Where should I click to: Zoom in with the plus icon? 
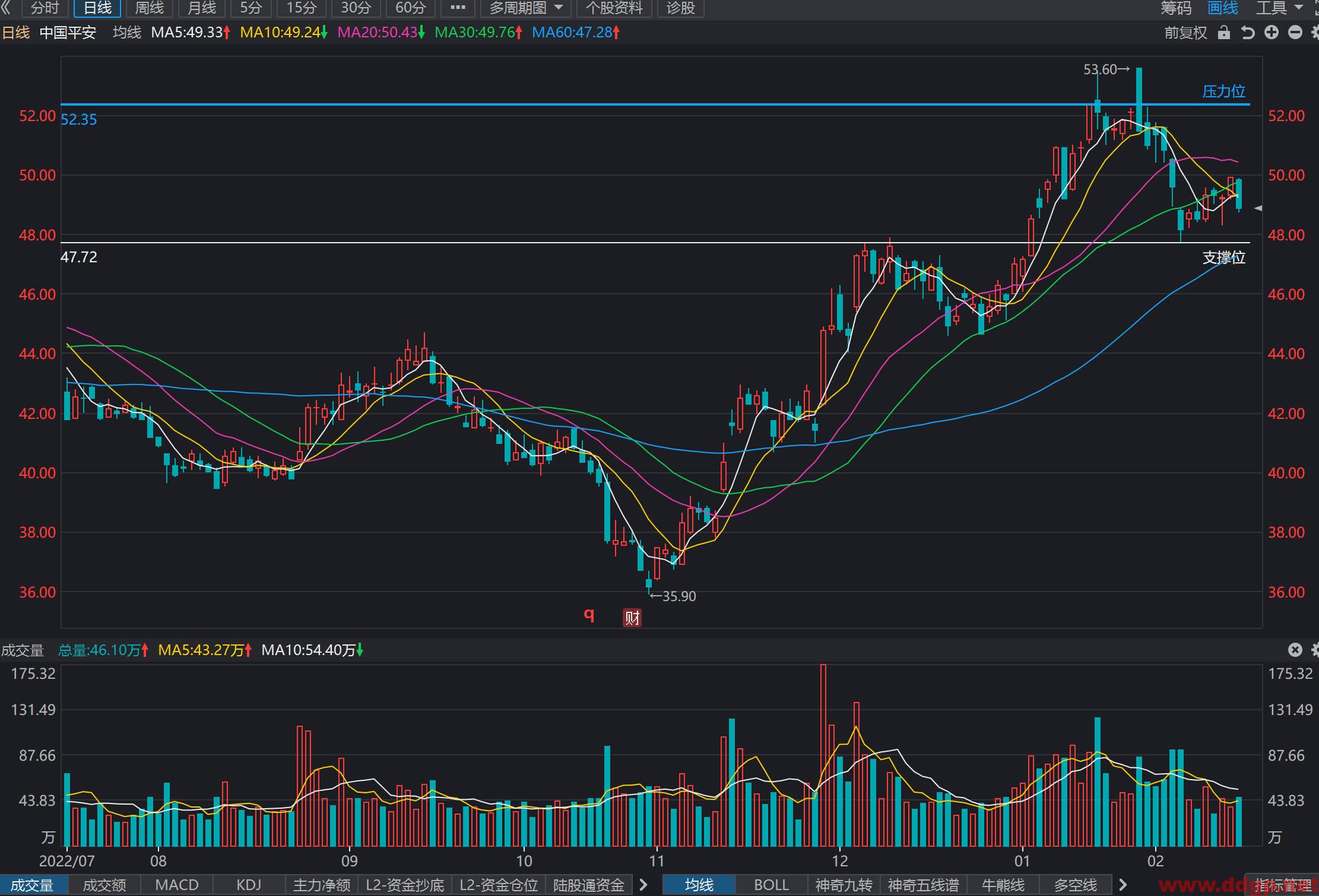(x=1272, y=32)
